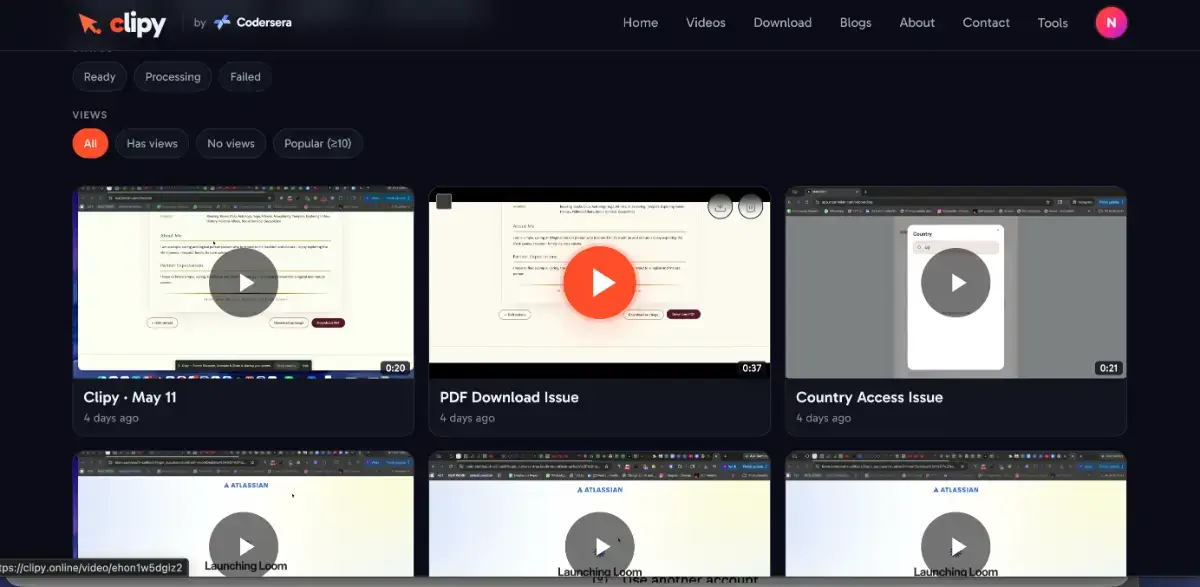This screenshot has height=587, width=1200.
Task: Tick the selection checkbox on PDF Download Issue
Action: [x=444, y=202]
